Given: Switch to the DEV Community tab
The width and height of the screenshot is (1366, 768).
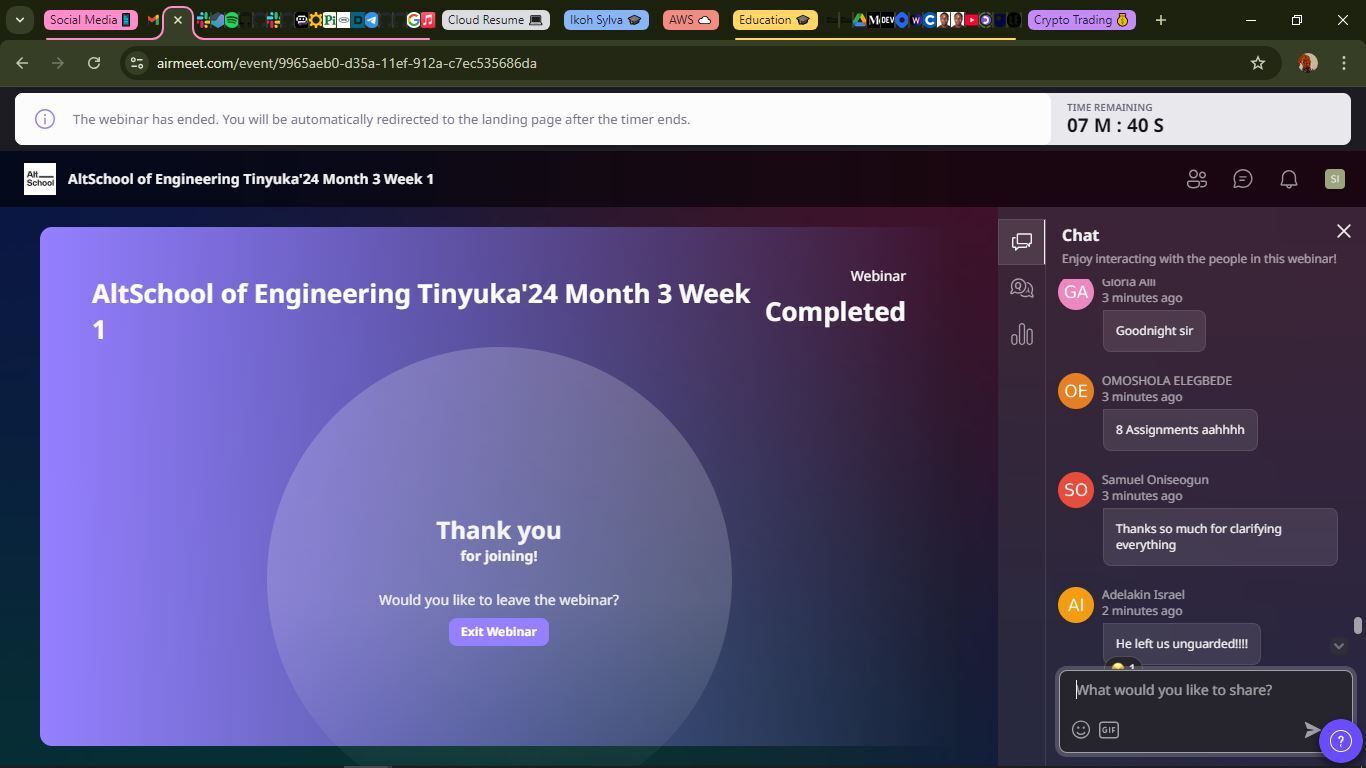Looking at the screenshot, I should coord(887,20).
